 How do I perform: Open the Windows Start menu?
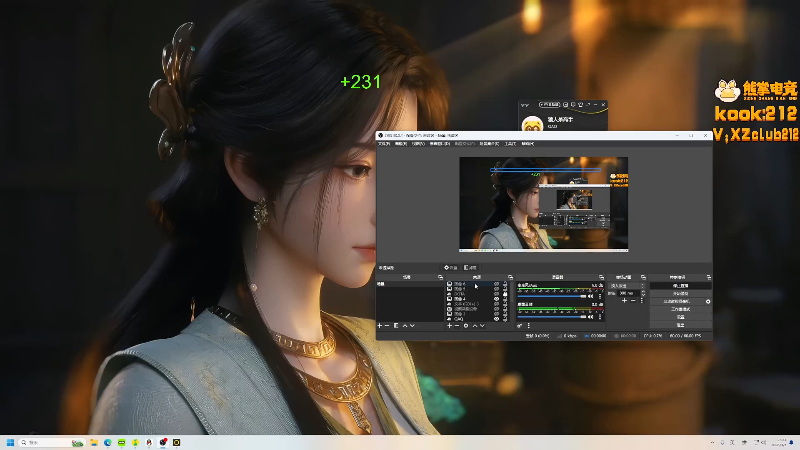(x=10, y=442)
